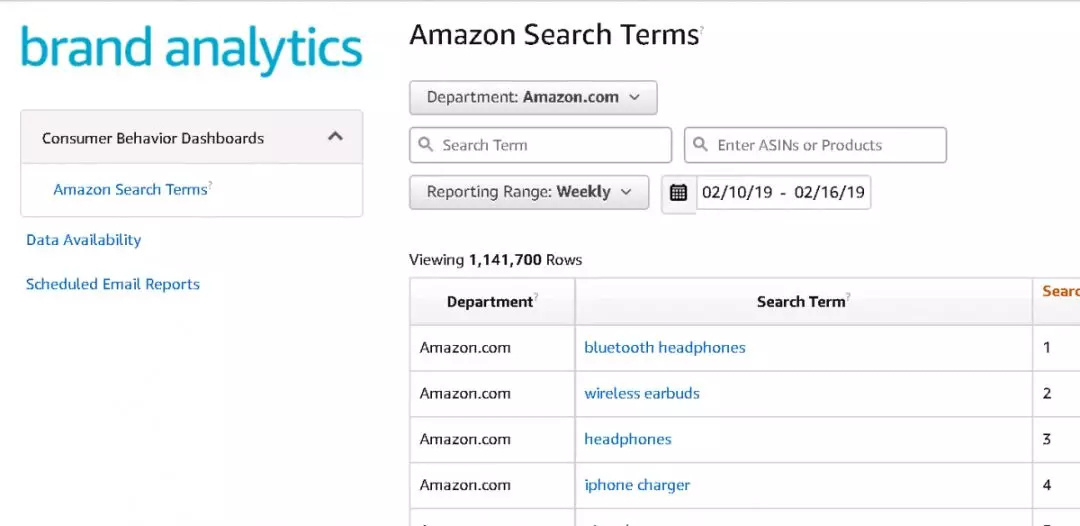Click the Department column header
Image resolution: width=1080 pixels, height=526 pixels.
click(490, 302)
